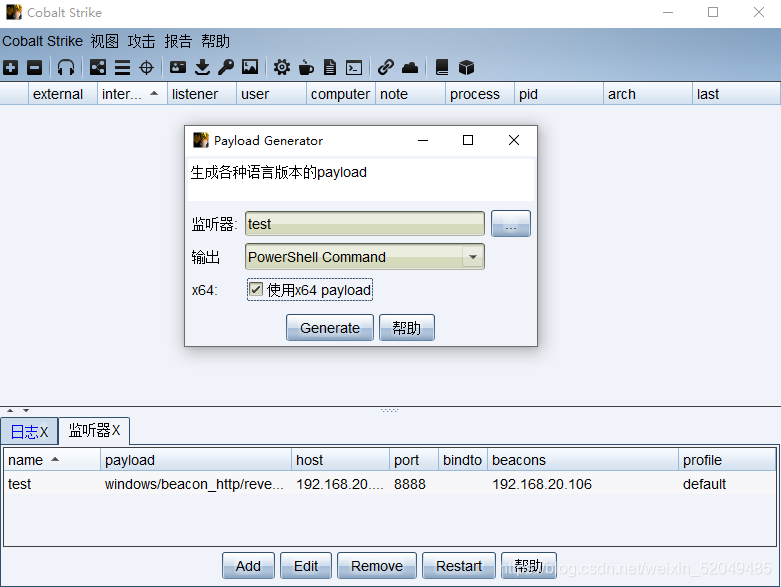
Task: Open credentials ID card icon
Action: [178, 67]
